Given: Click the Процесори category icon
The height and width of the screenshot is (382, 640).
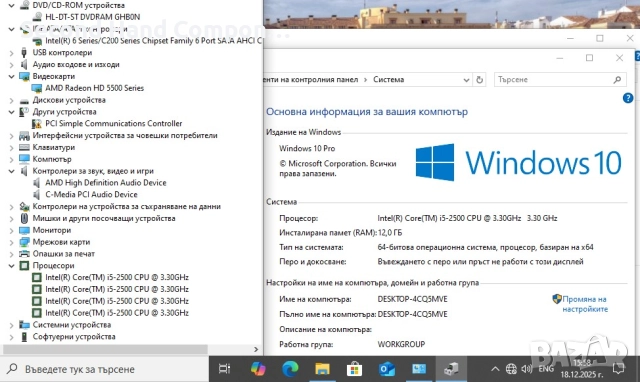Looking at the screenshot, I should (x=24, y=266).
